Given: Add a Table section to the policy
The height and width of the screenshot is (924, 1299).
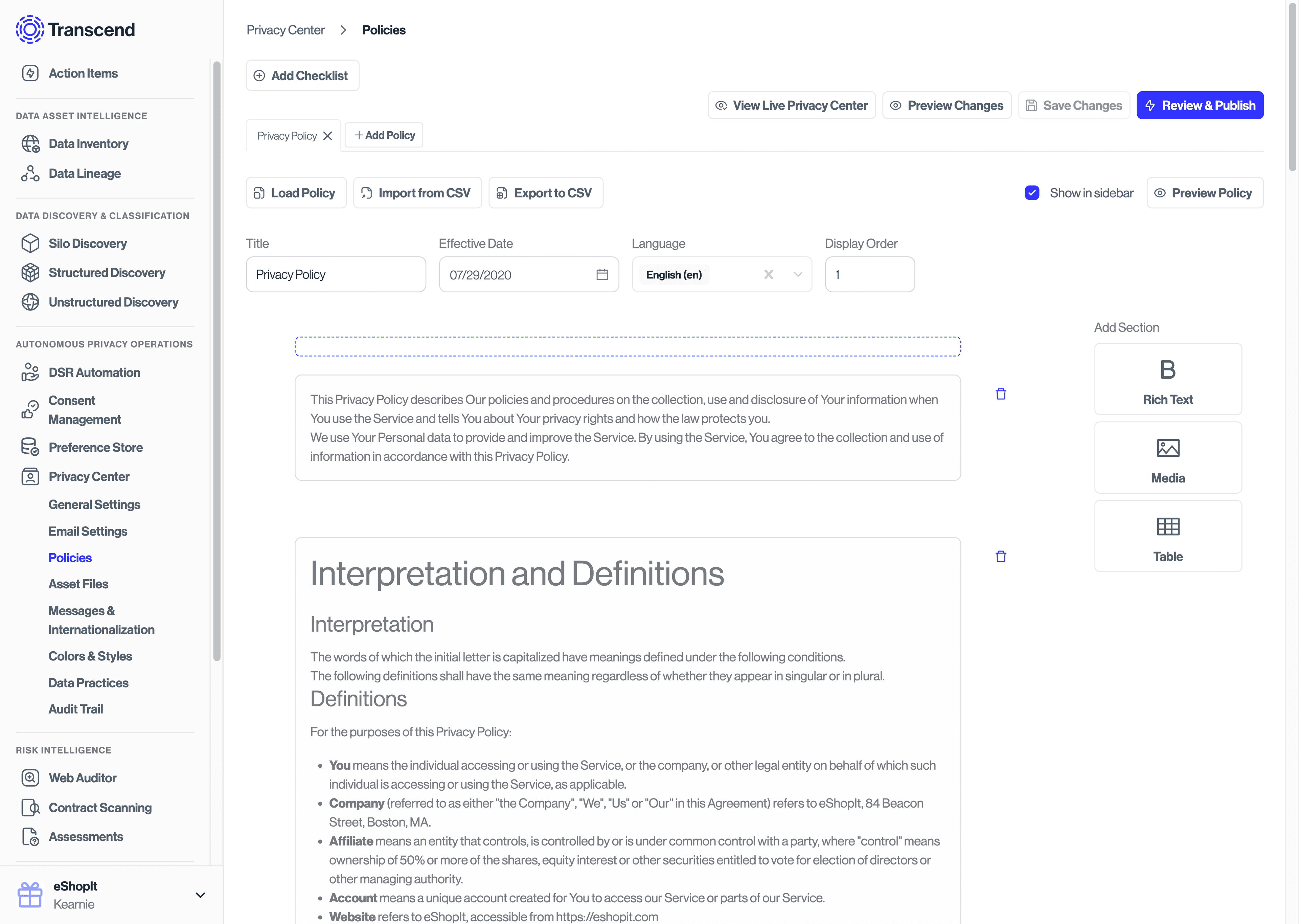Looking at the screenshot, I should pos(1168,535).
